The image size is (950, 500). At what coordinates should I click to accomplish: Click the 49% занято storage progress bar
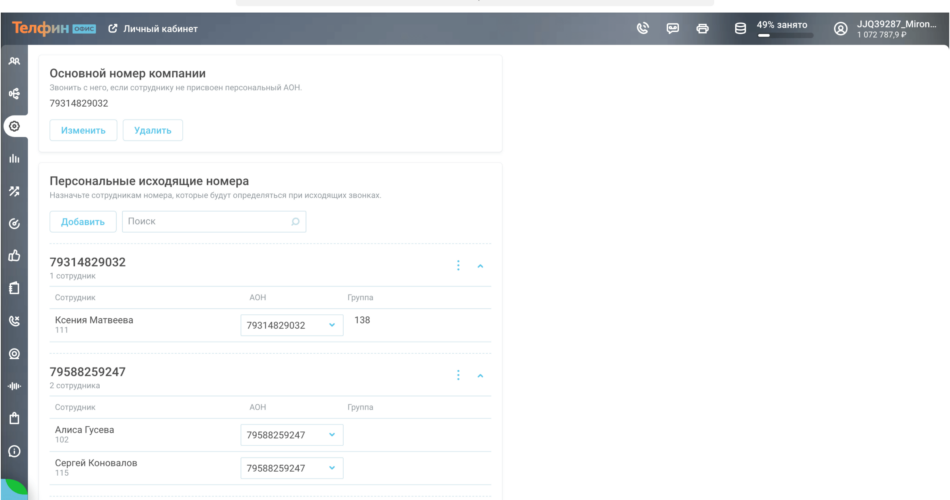(x=785, y=35)
